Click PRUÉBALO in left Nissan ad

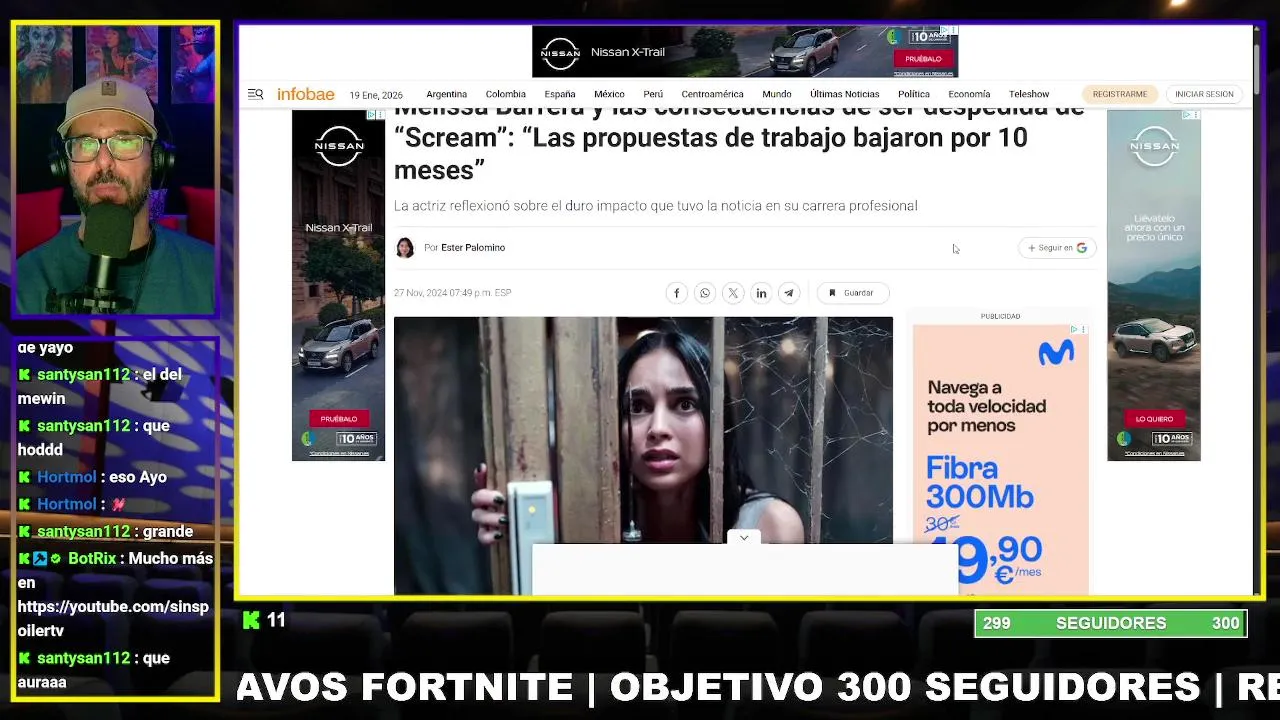tap(338, 419)
